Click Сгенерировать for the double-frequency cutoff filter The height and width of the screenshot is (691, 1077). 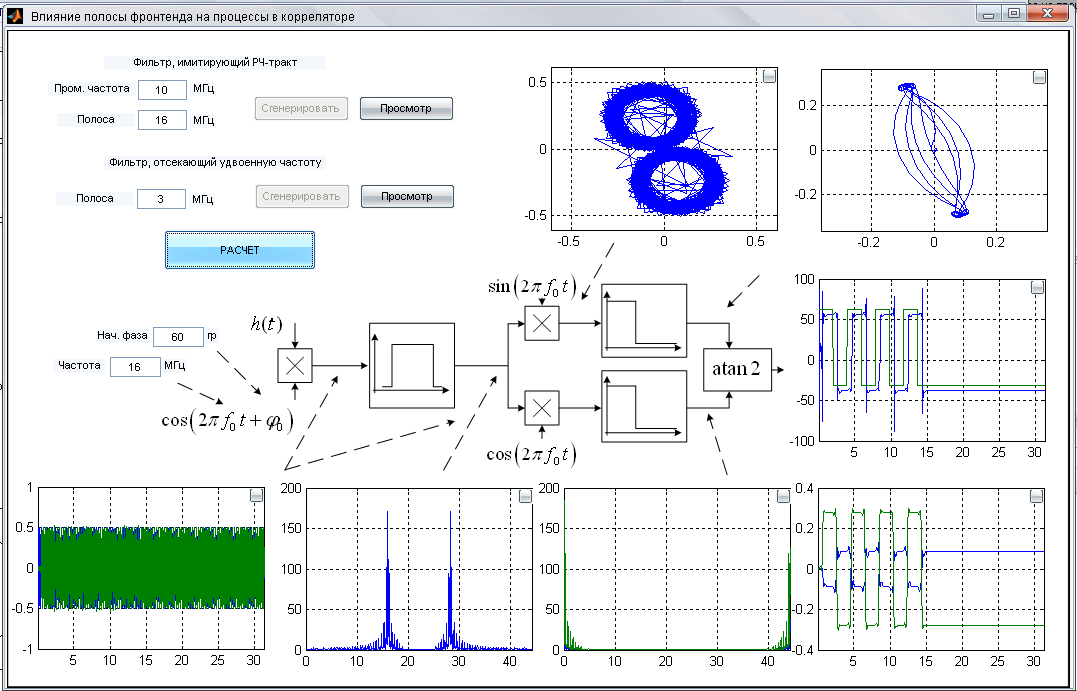[302, 197]
